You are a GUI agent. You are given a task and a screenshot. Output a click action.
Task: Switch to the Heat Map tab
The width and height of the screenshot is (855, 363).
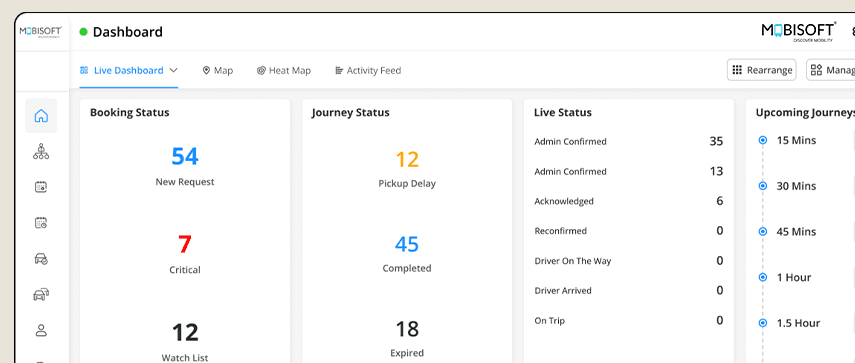point(284,70)
